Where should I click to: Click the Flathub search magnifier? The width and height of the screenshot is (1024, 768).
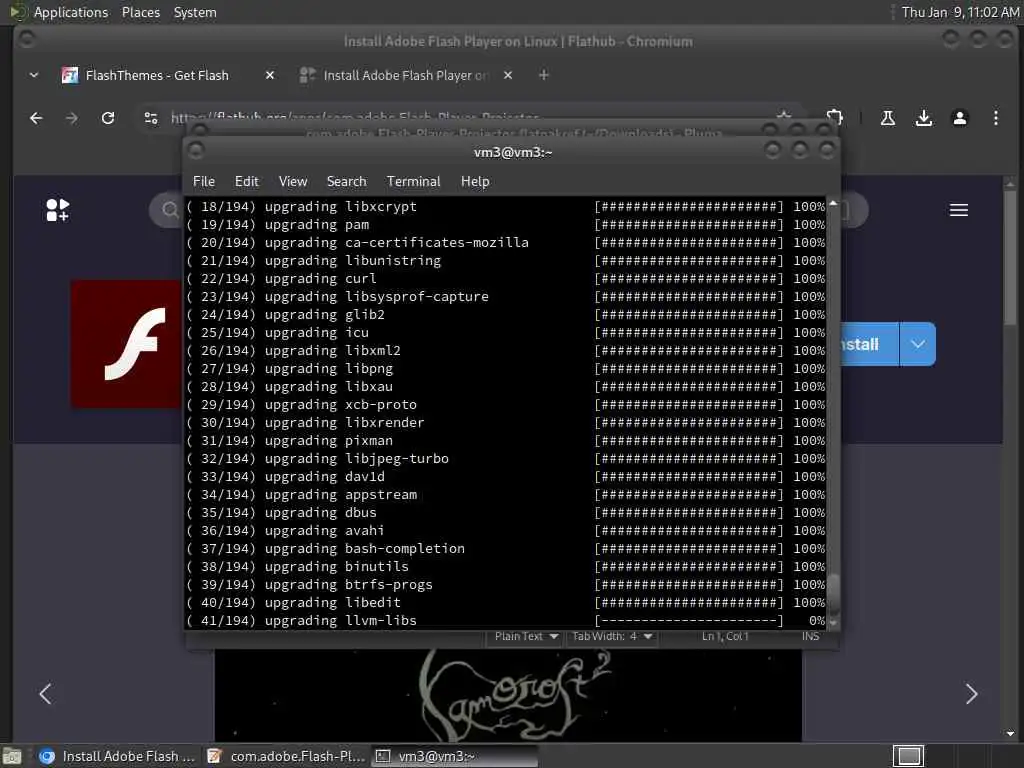coord(170,210)
